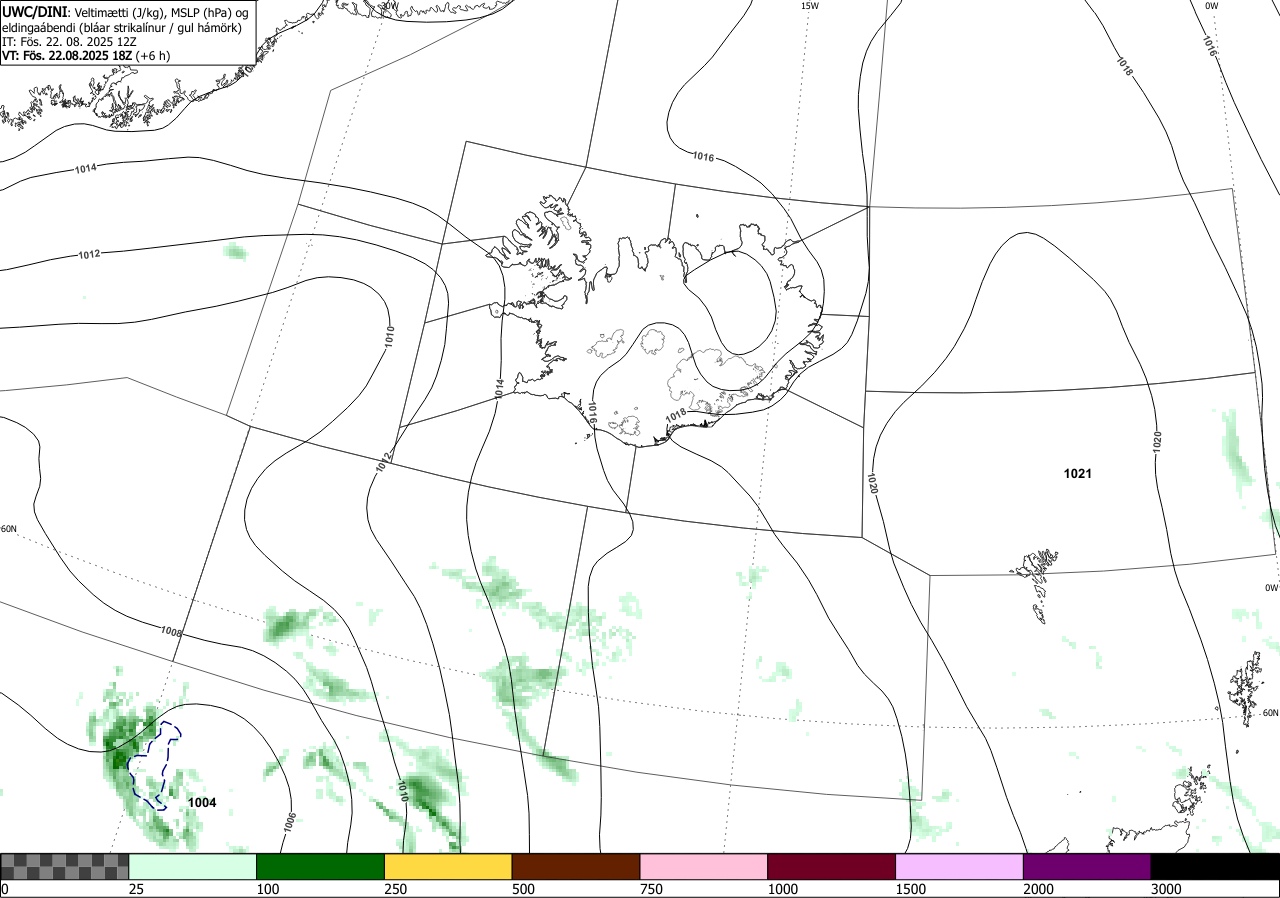Click the black legend swatch above 3000

1216,866
